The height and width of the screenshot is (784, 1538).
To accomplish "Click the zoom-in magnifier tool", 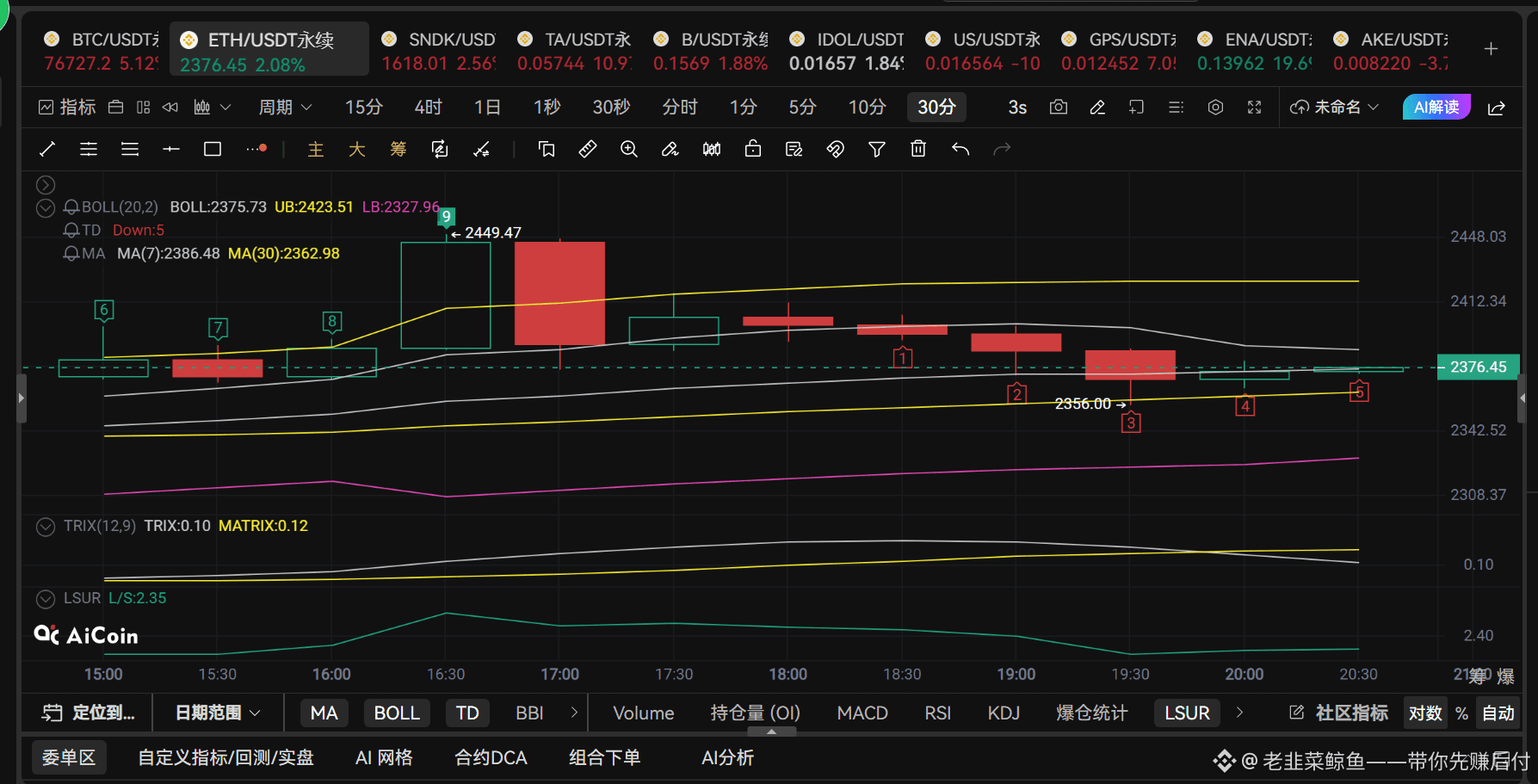I will 629,150.
